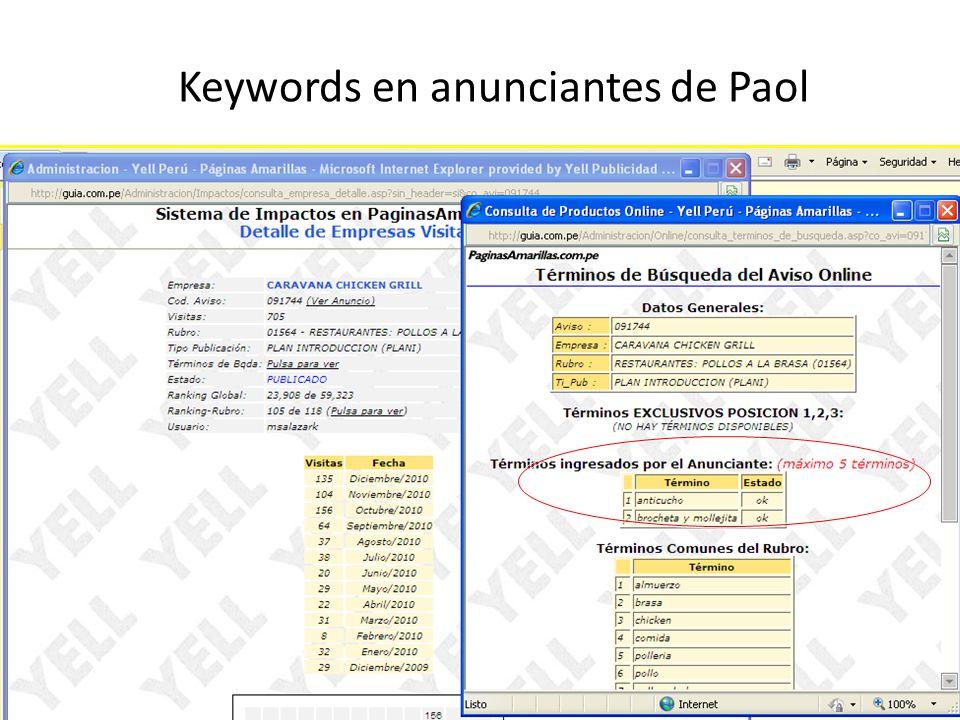Open dropdown arrow beside security status icon
Viewport: 960px width, 720px height.
pos(852,705)
